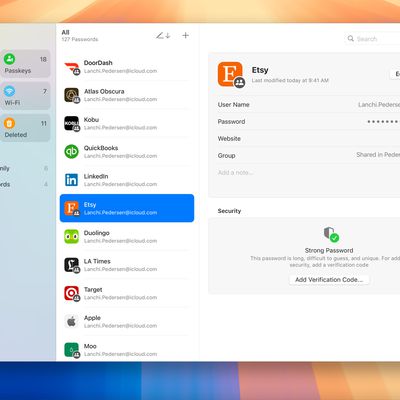The height and width of the screenshot is (400, 400).
Task: Select the LinkedIn entry name
Action: point(96,176)
